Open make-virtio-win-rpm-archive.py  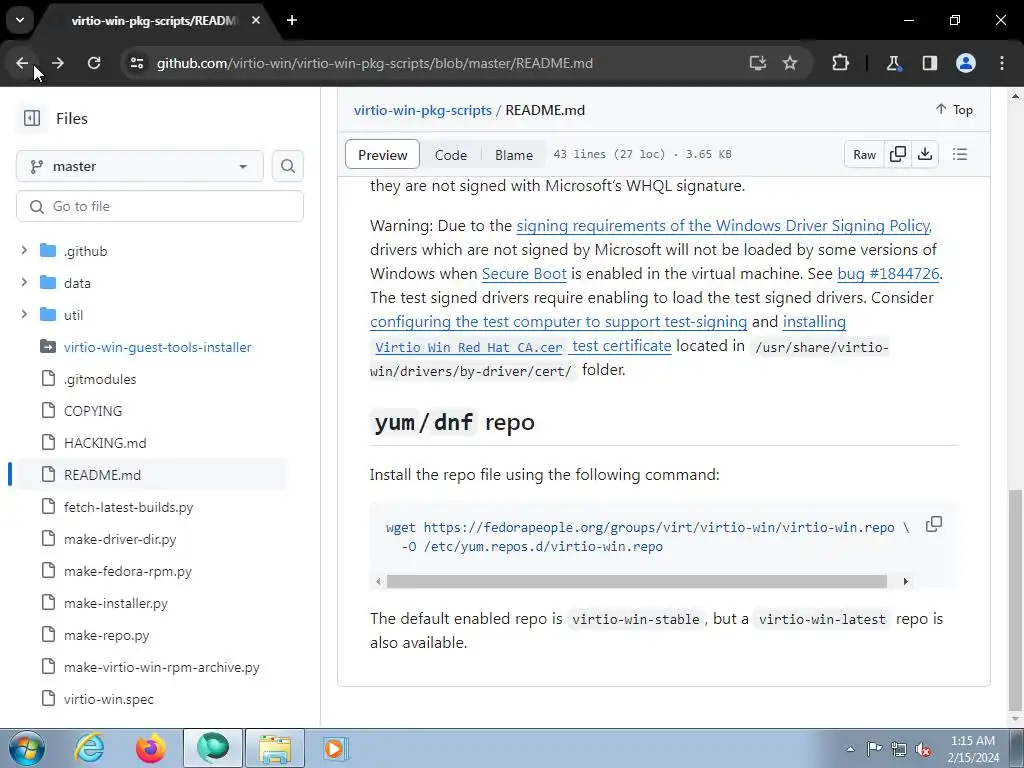click(x=162, y=667)
